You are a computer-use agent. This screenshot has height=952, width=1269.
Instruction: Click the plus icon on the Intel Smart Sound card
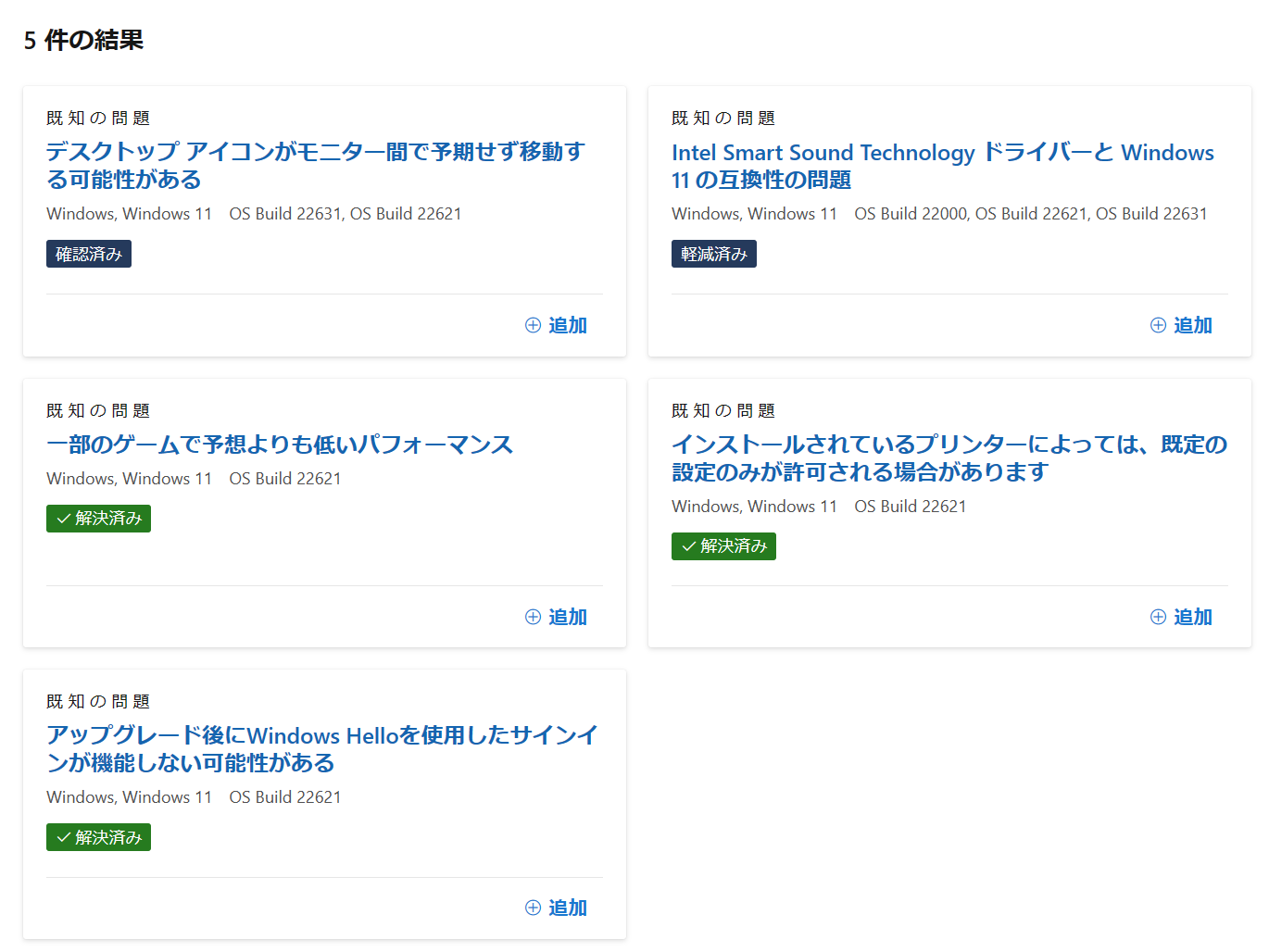(x=1158, y=325)
